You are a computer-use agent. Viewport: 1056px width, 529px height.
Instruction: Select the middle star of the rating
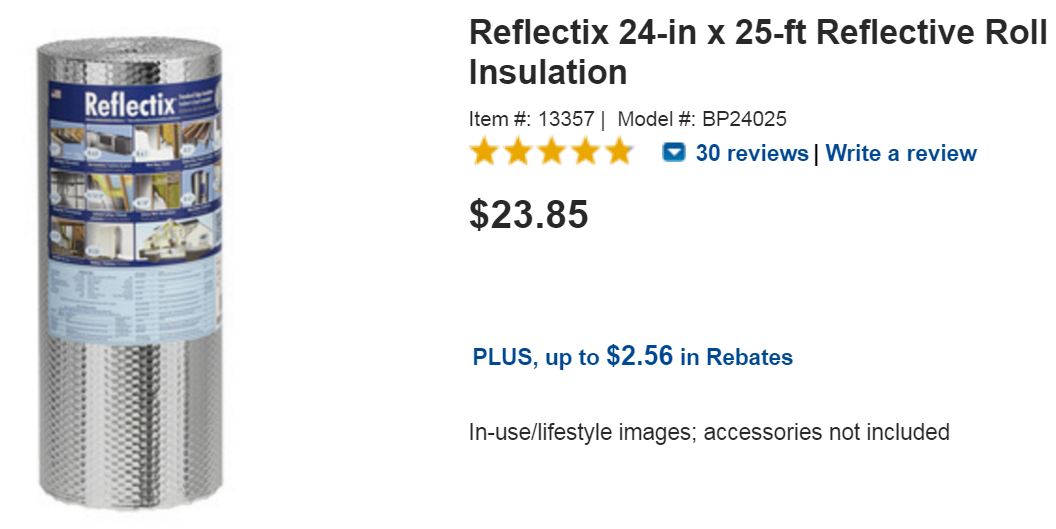click(x=552, y=153)
